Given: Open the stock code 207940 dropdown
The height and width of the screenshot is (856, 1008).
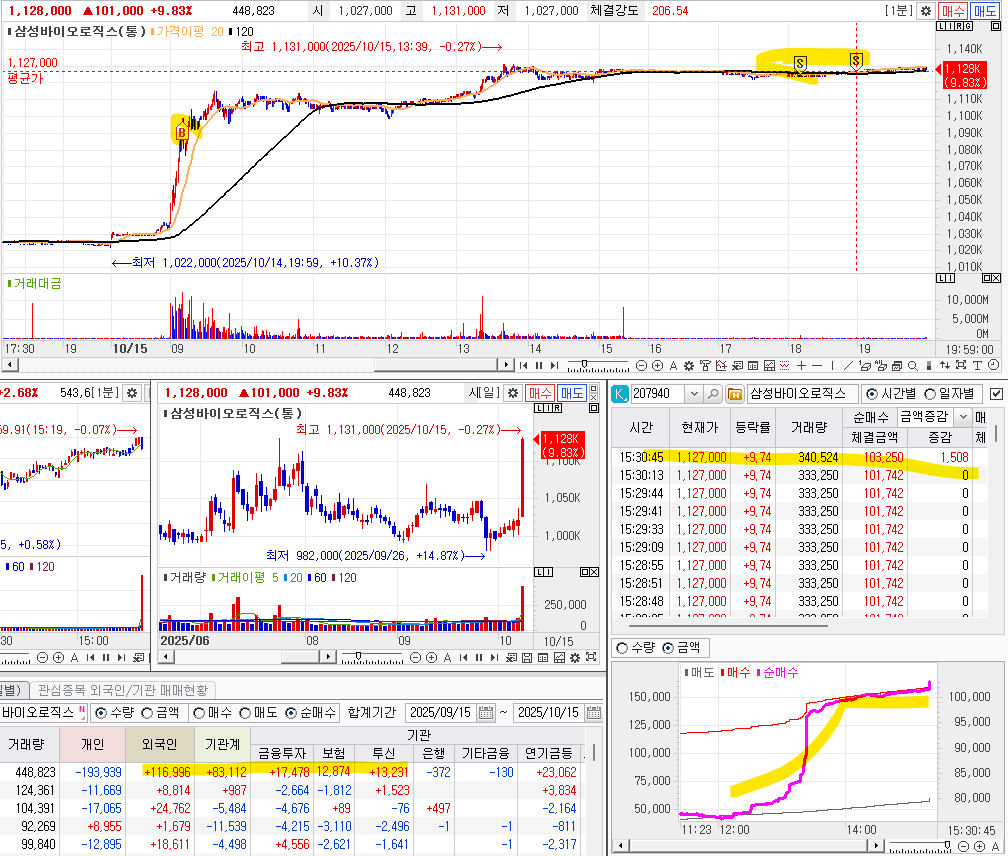Looking at the screenshot, I should (694, 393).
